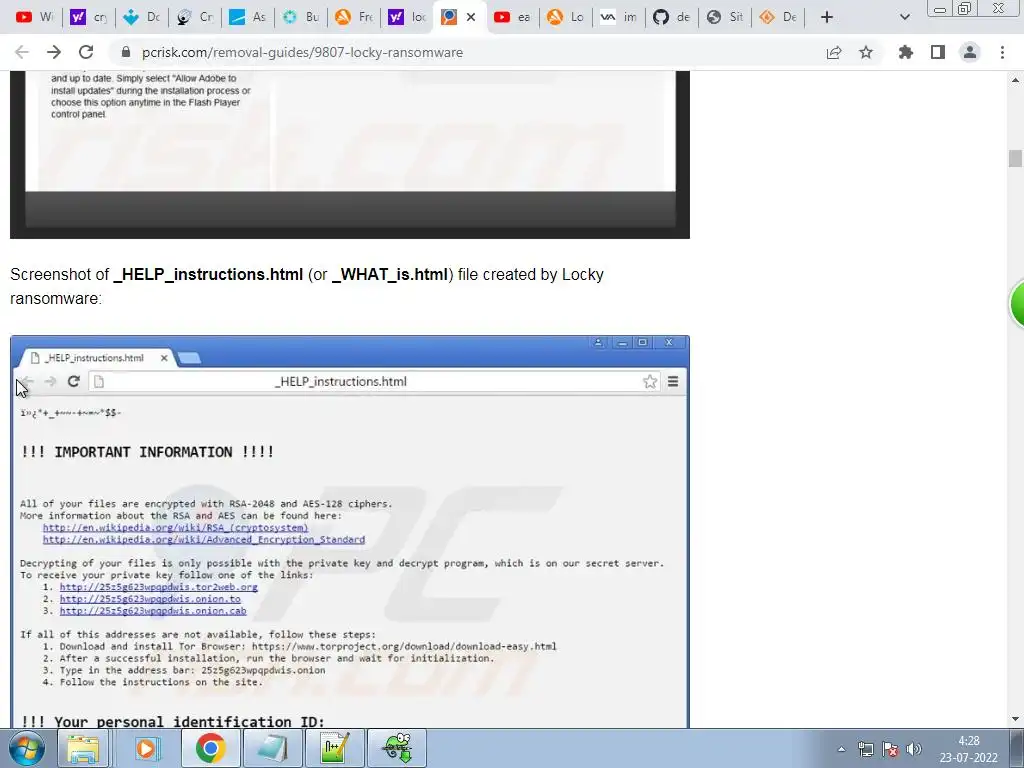
Task: Click the network status tray icon
Action: click(866, 749)
